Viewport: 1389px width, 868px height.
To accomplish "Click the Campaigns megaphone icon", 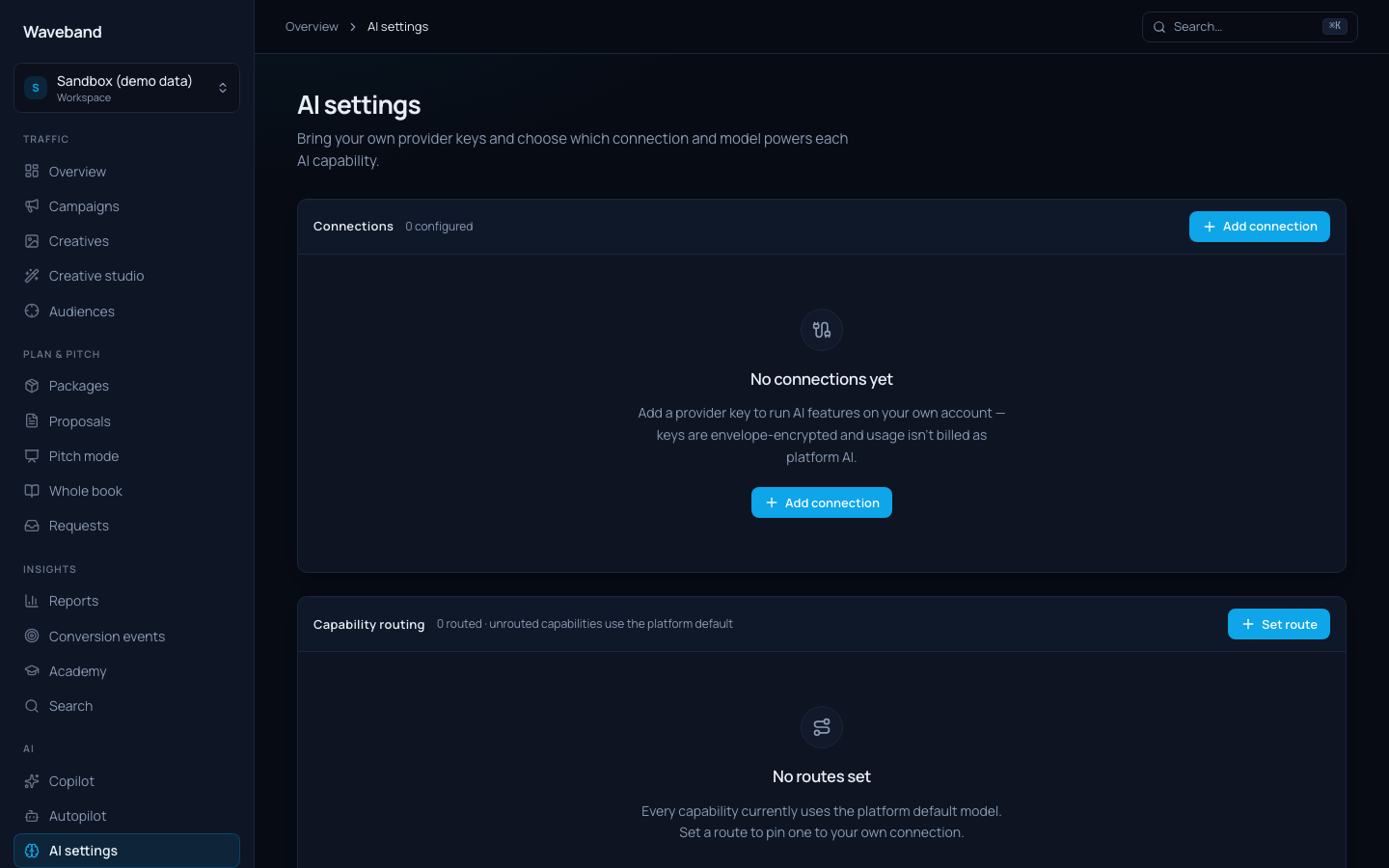I will coord(32,205).
